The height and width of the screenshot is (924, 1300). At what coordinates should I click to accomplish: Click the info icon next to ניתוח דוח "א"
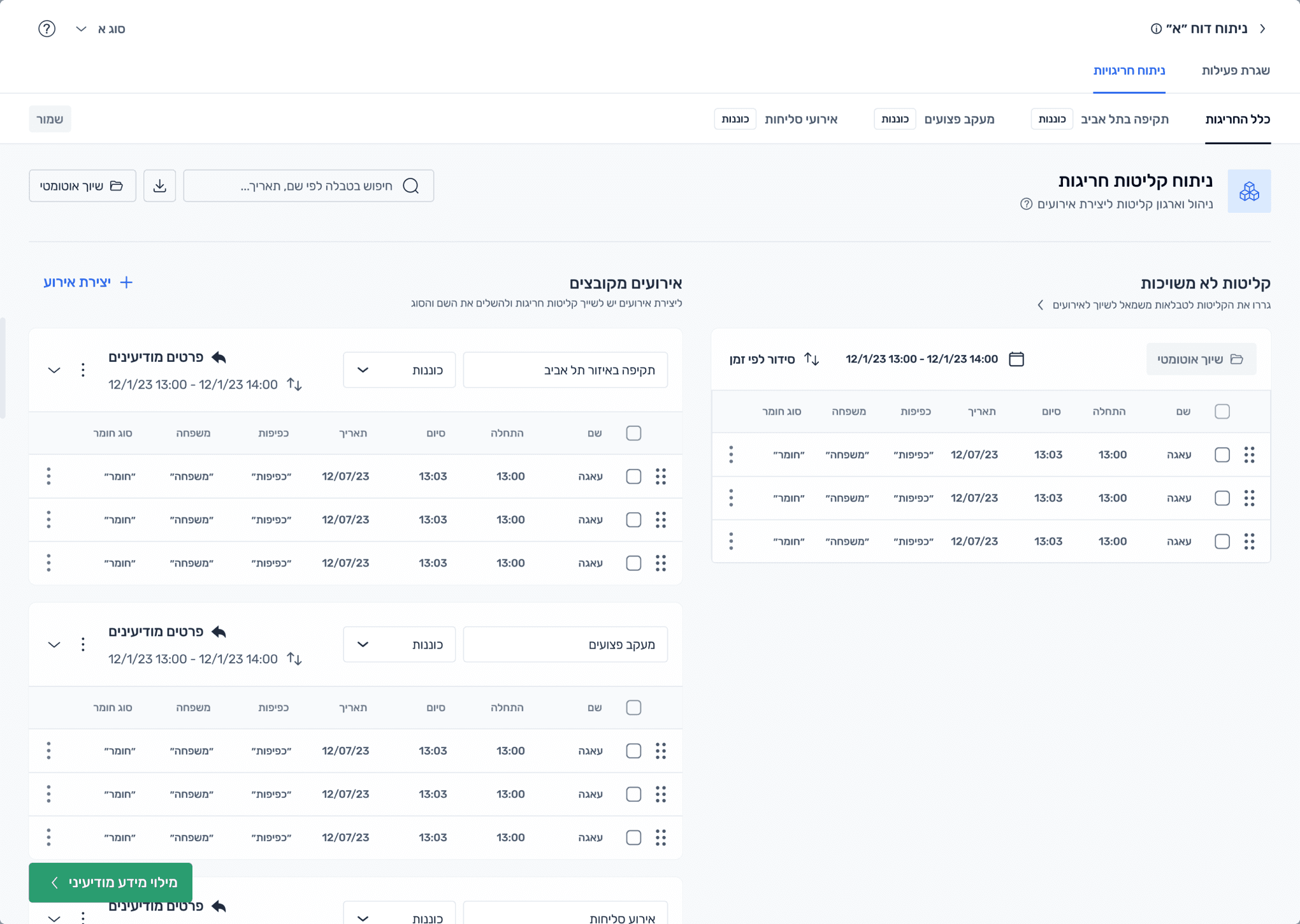(x=1156, y=29)
